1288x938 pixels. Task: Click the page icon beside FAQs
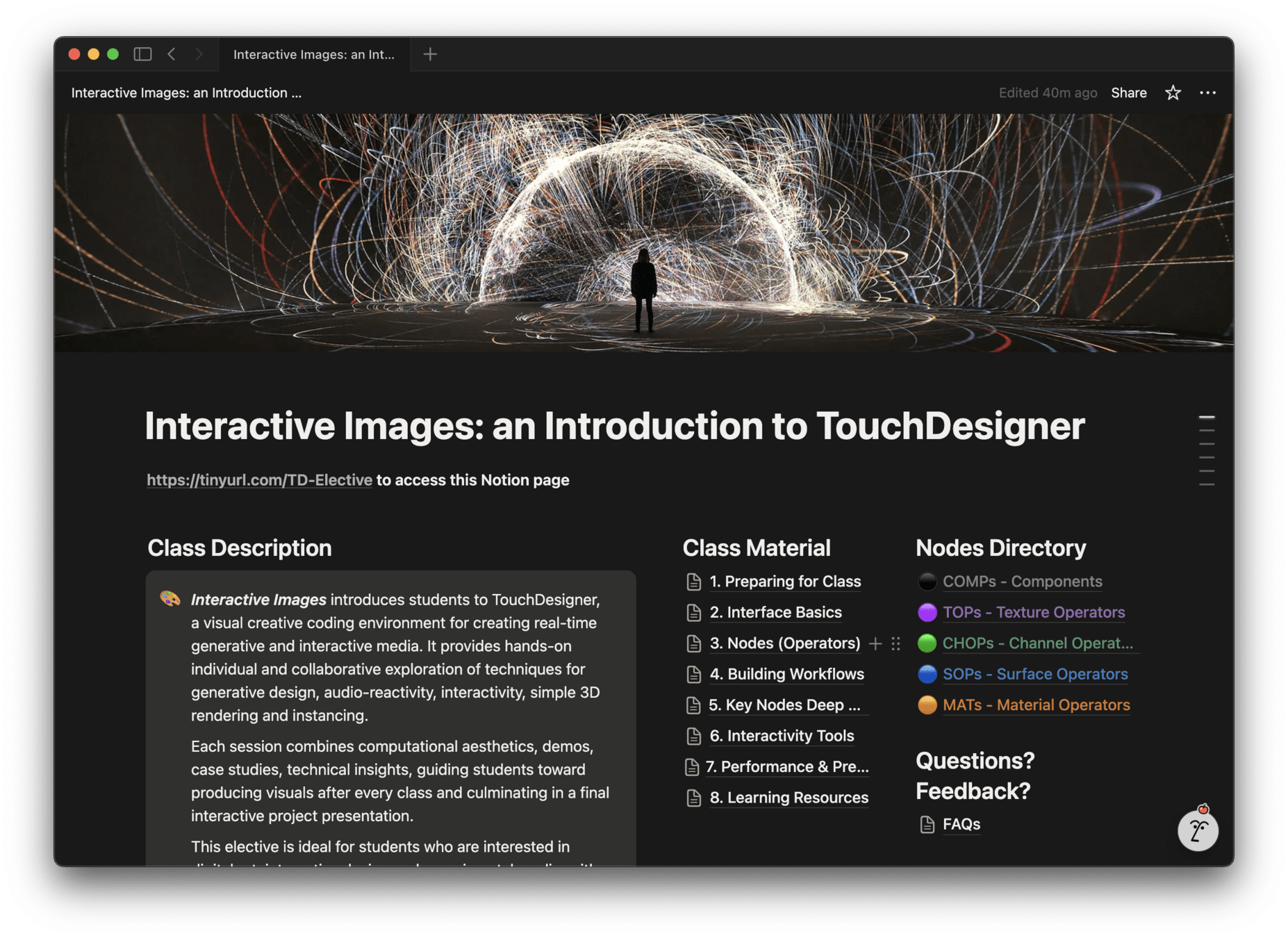coord(927,825)
